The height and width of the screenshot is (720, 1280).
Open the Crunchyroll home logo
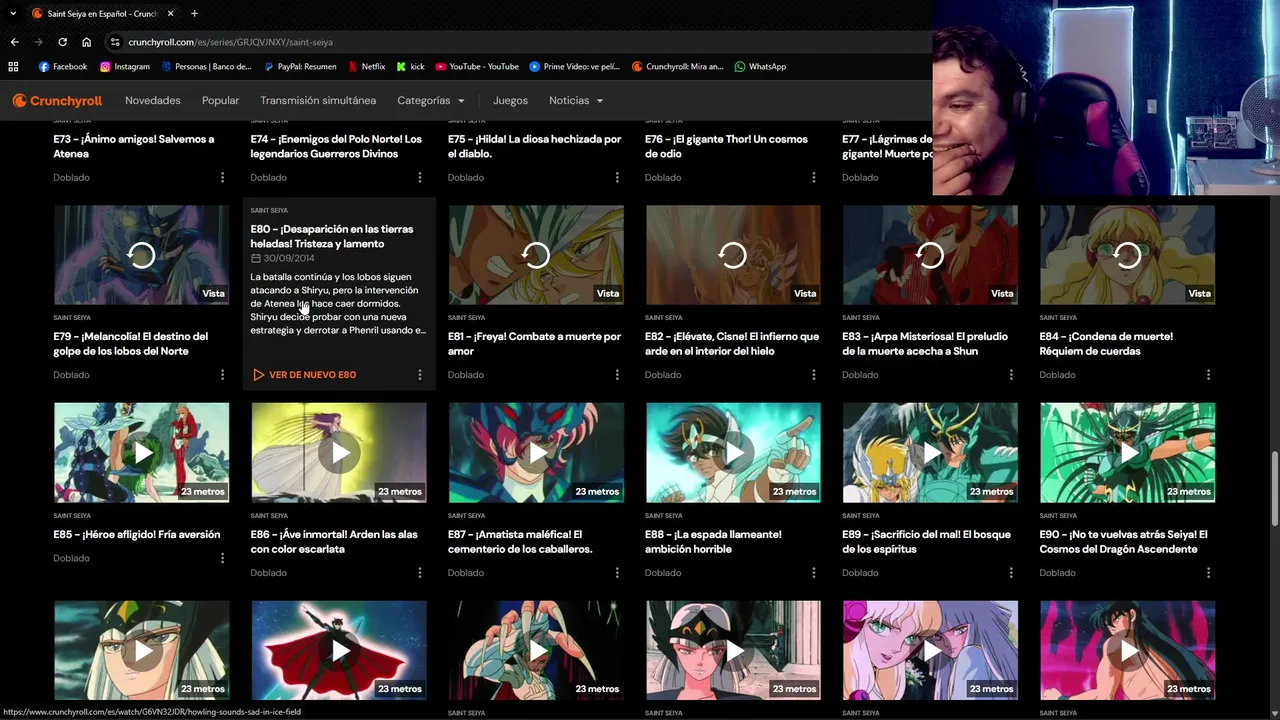57,100
